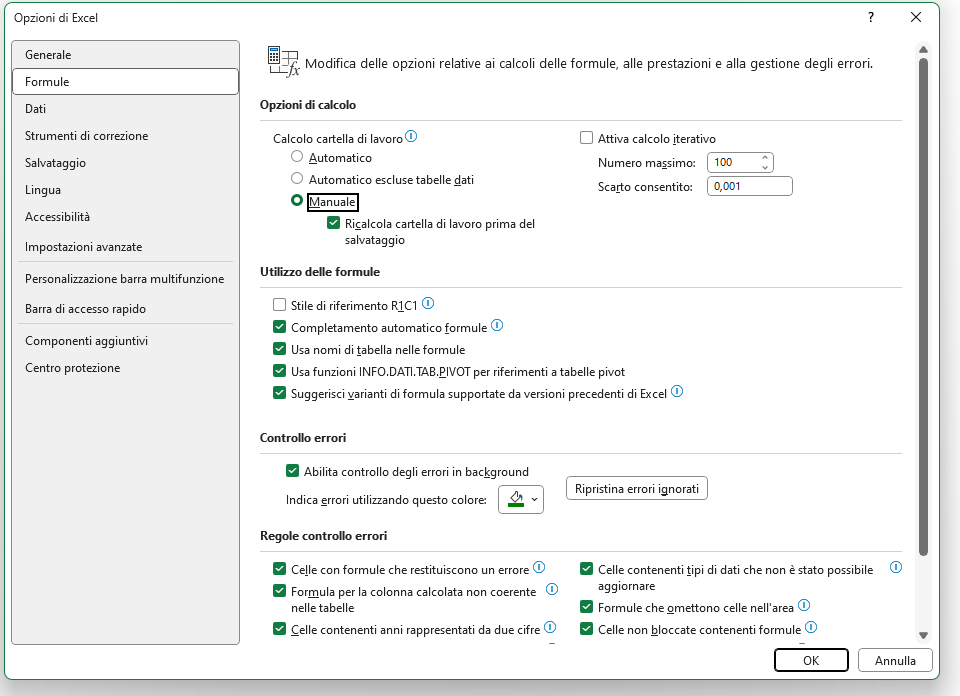Click info icon for Formule che omettono celle

click(804, 605)
